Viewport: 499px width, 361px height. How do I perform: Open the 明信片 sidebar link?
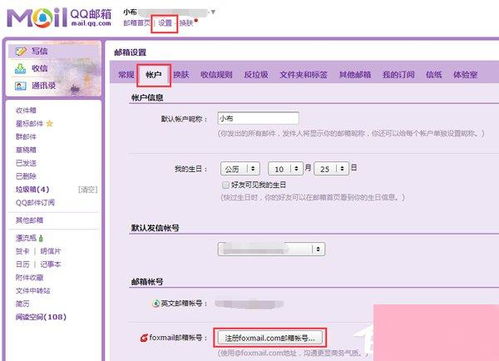pos(50,251)
